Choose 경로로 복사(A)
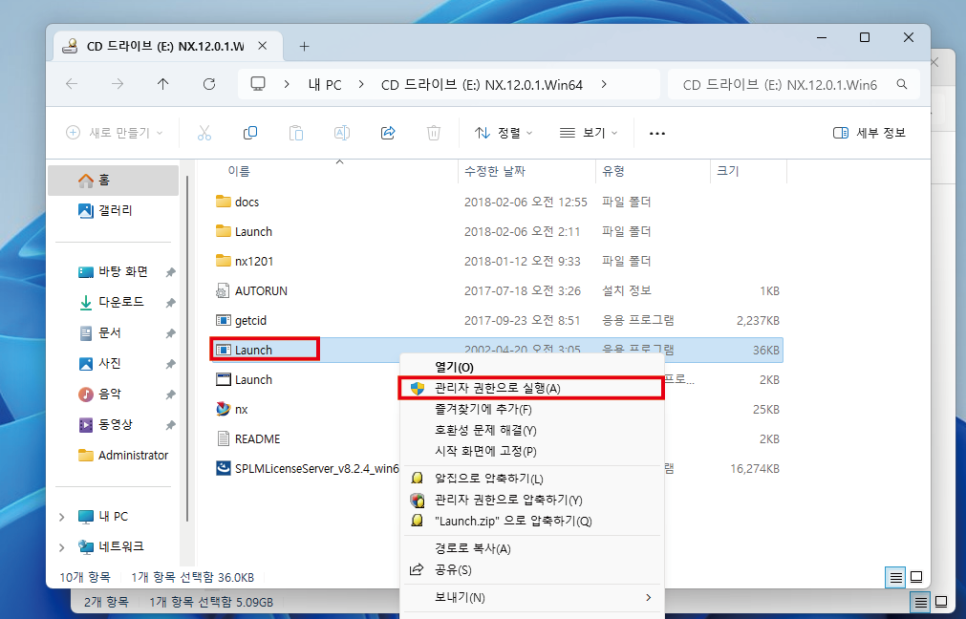966x619 pixels. [532, 548]
